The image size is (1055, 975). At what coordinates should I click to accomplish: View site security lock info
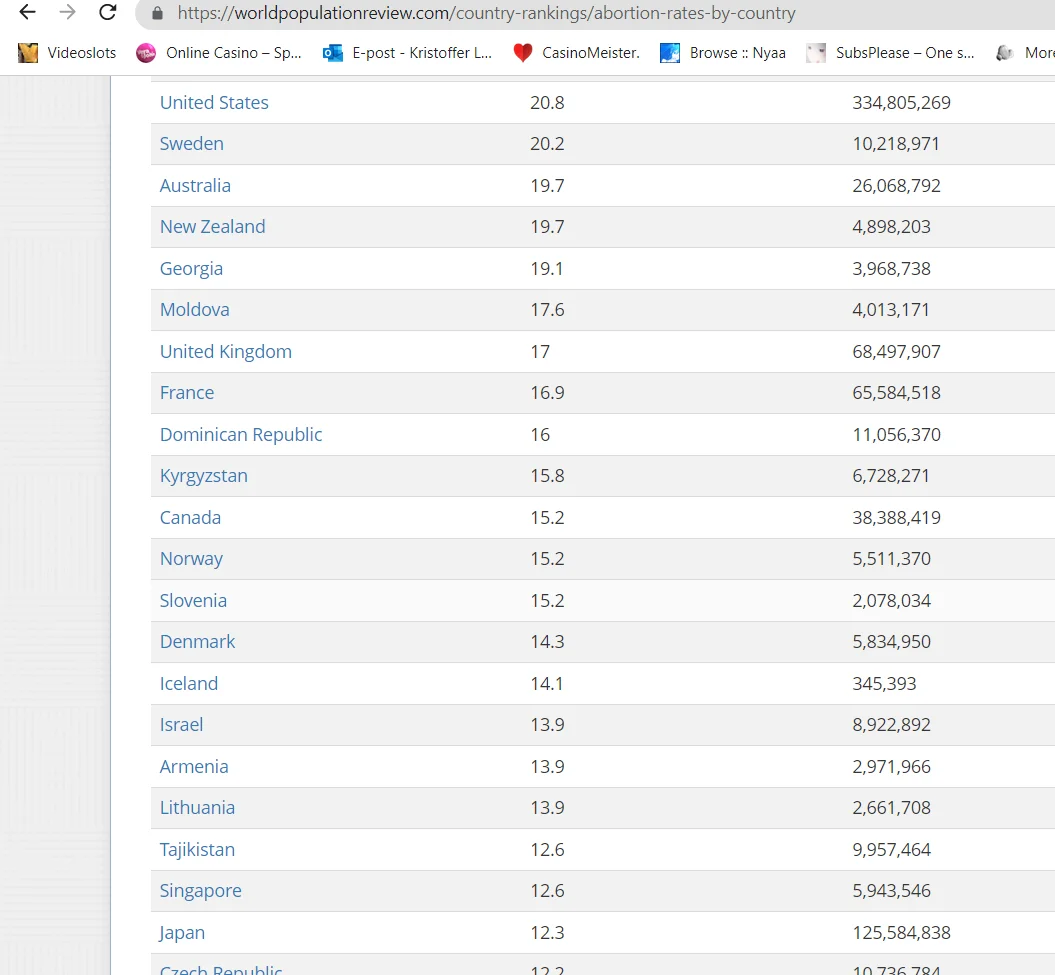[x=157, y=13]
